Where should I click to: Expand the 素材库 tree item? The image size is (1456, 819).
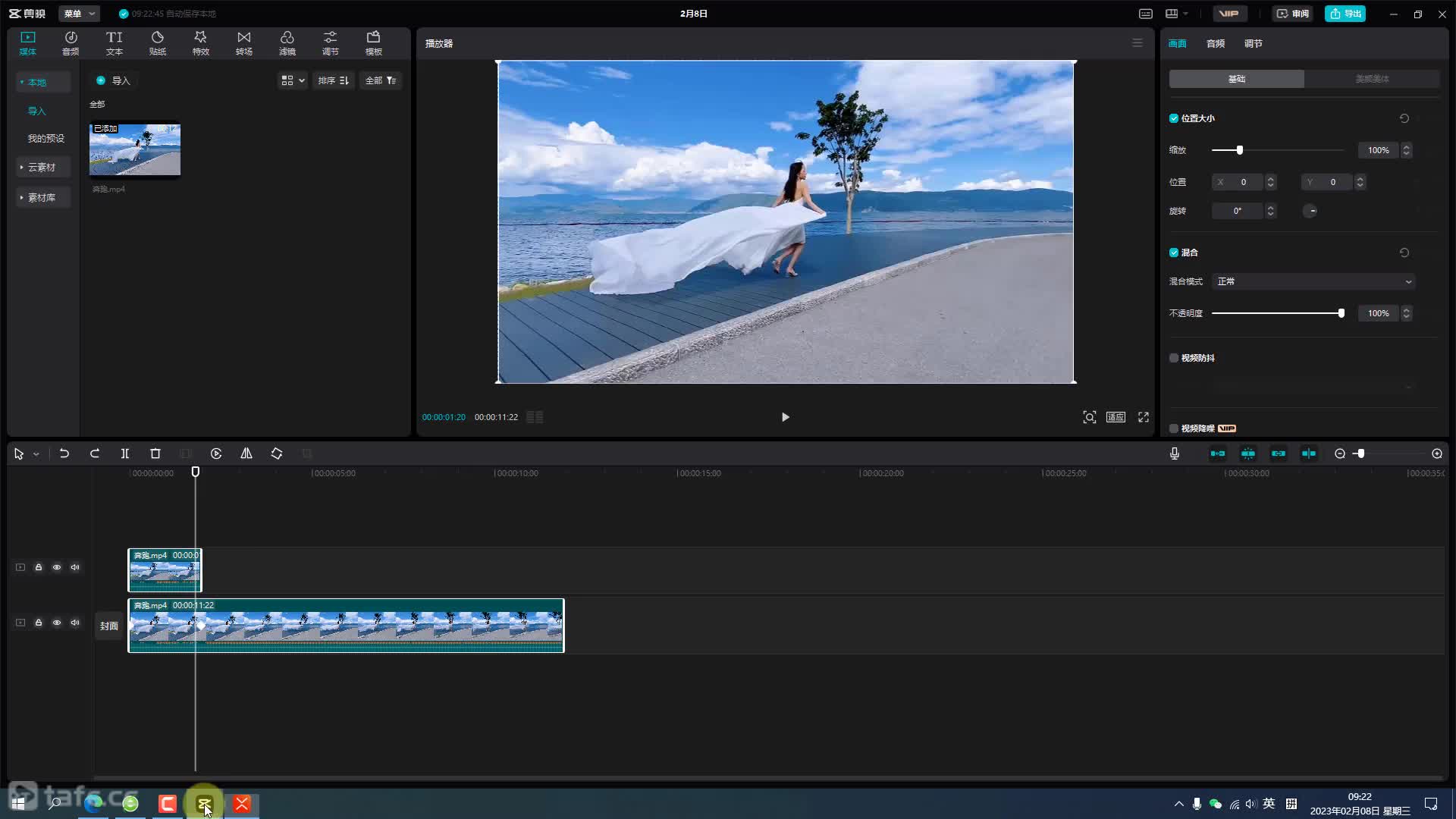[x=43, y=197]
